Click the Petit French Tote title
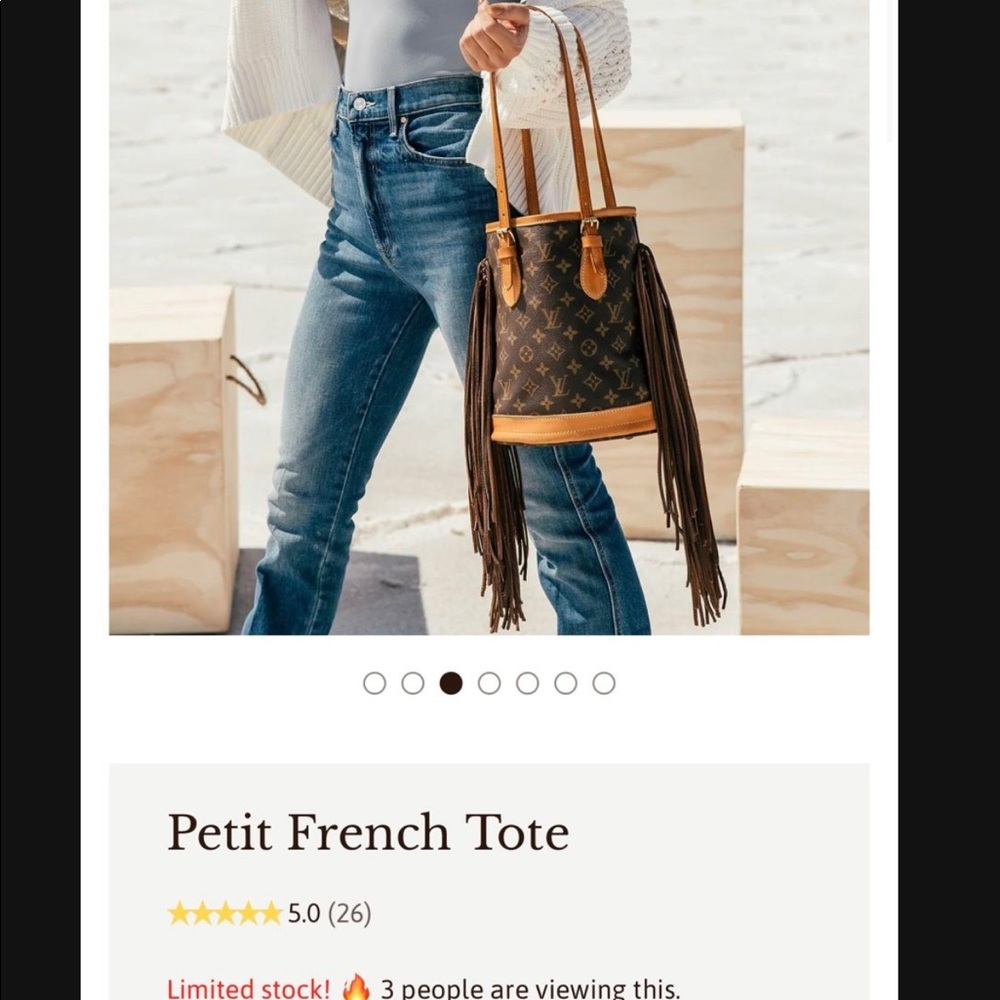This screenshot has height=1000, width=1000. pos(368,832)
